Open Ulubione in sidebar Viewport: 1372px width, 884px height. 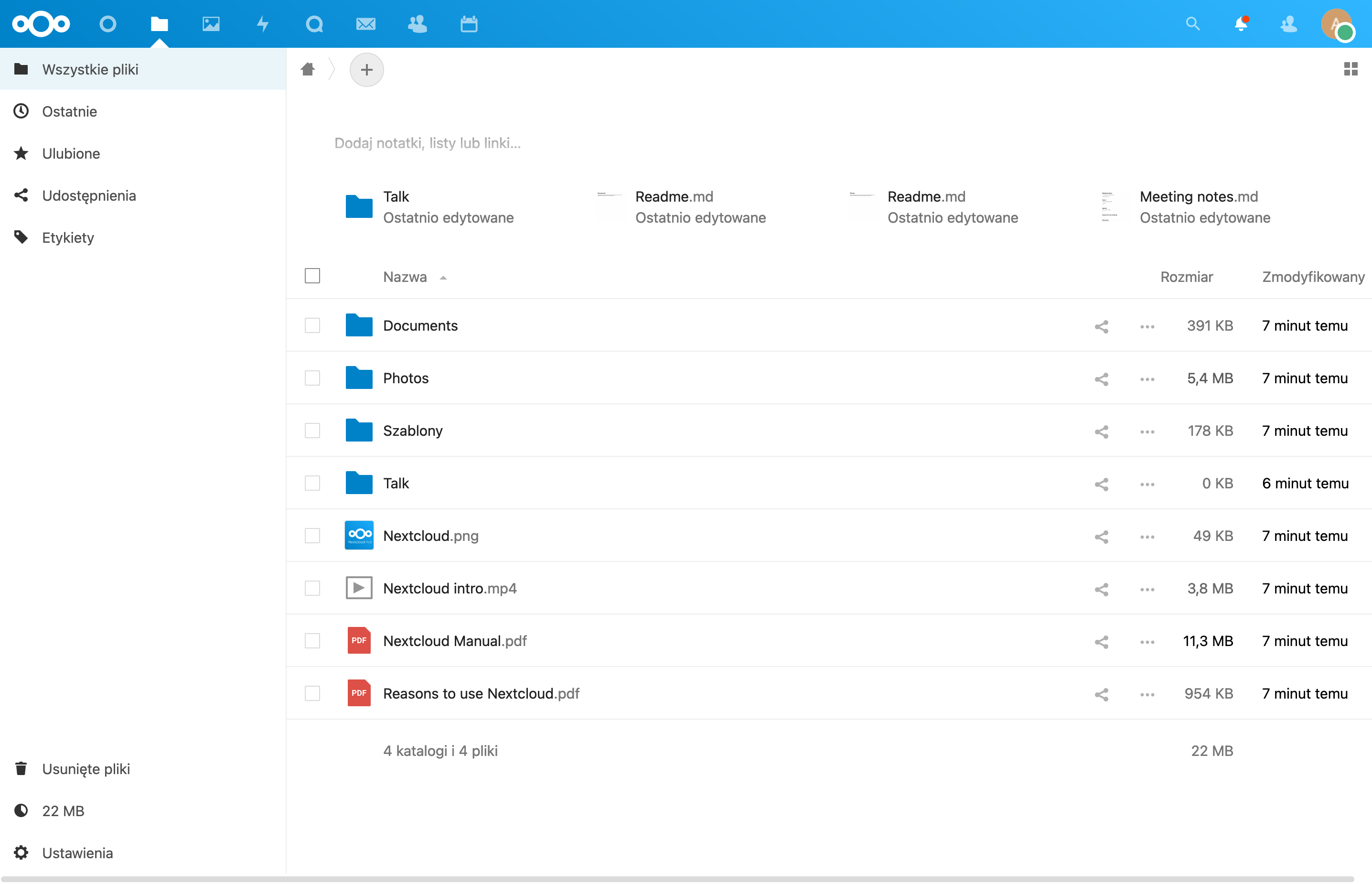click(x=143, y=153)
